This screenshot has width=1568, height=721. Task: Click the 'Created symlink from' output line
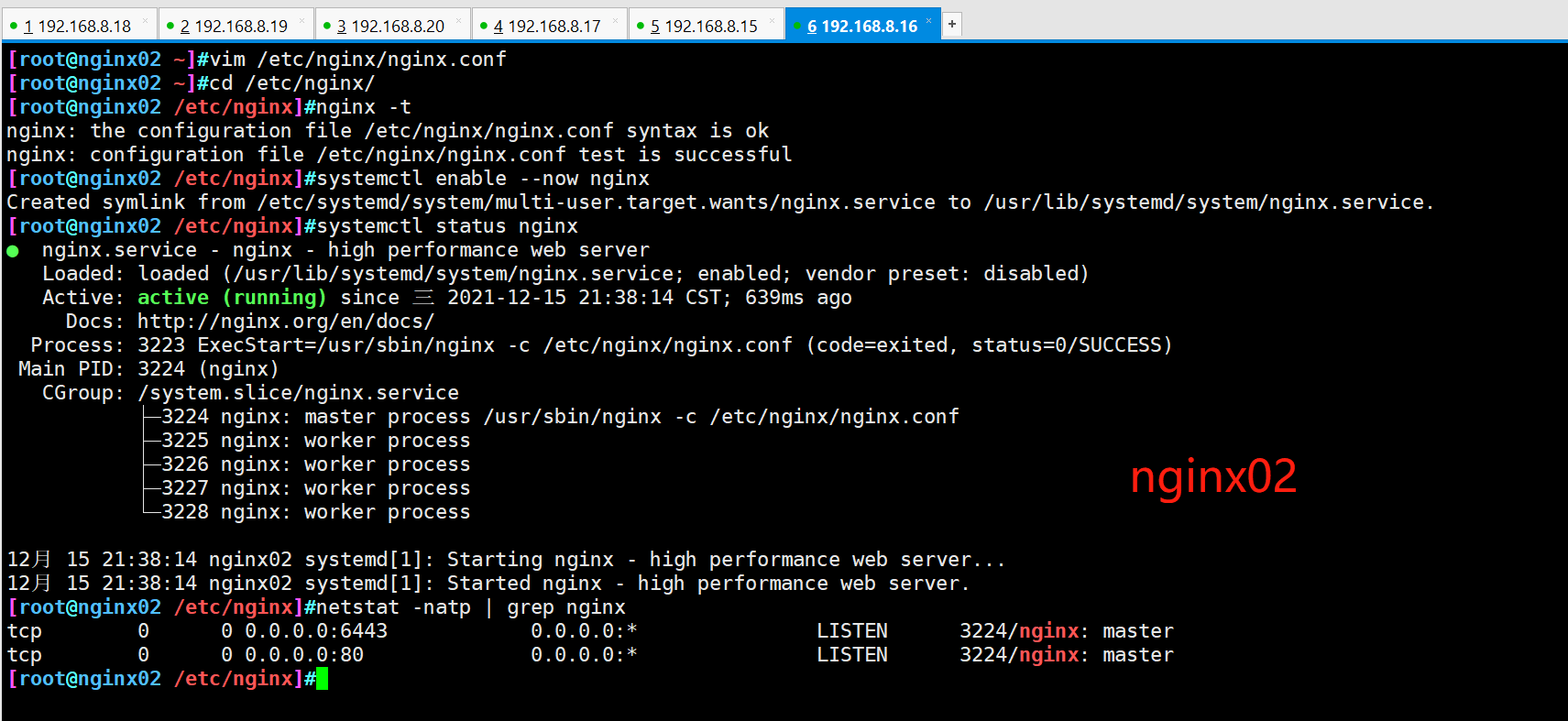click(720, 202)
